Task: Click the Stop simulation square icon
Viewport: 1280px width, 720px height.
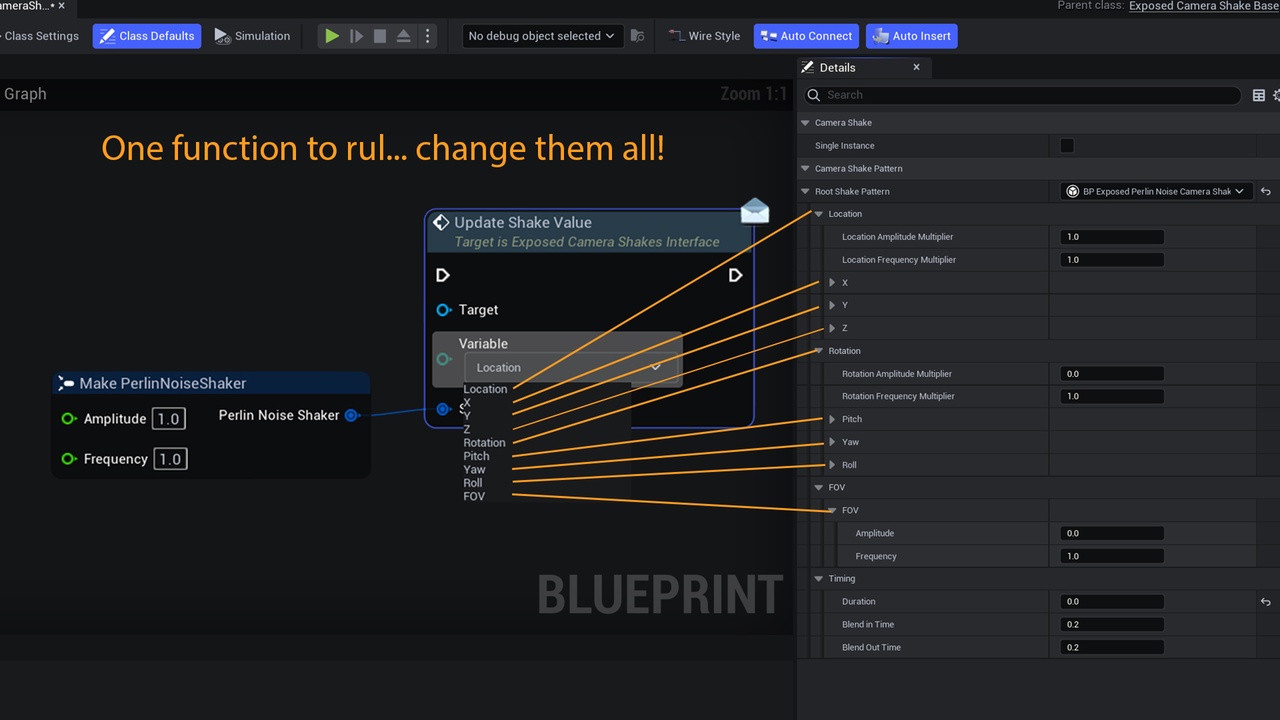Action: 380,36
